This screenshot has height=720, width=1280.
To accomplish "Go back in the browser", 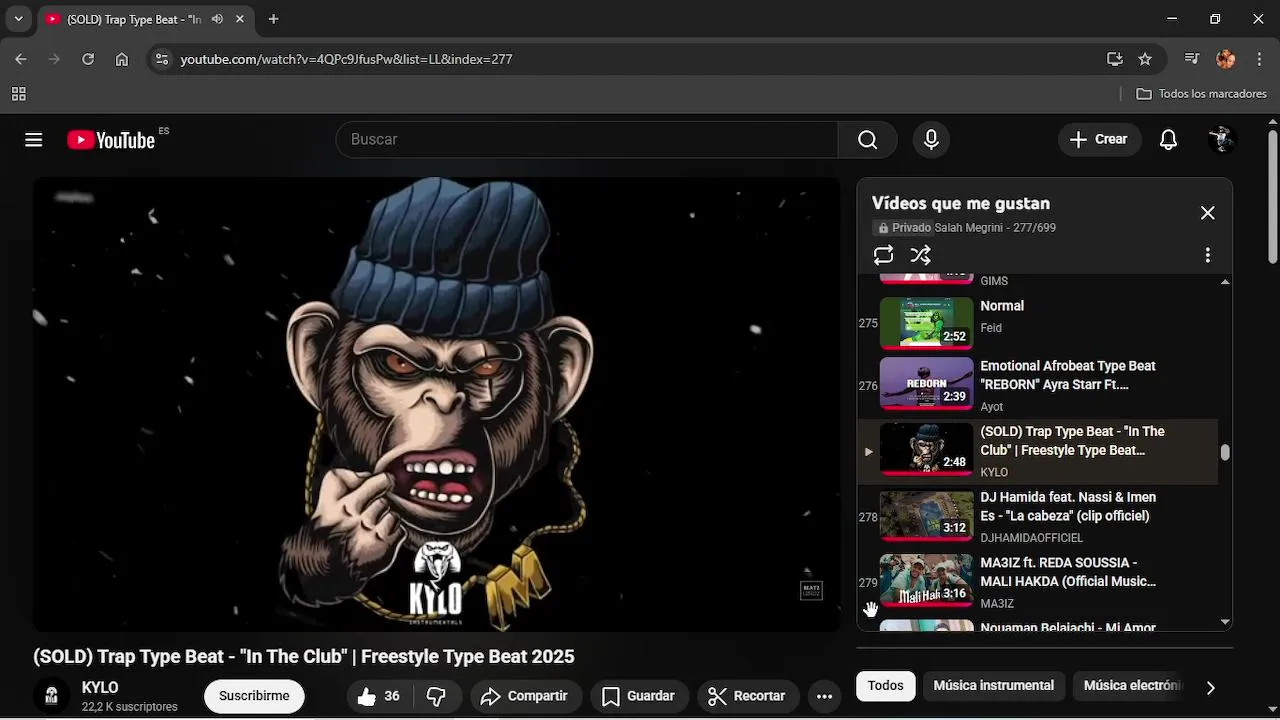I will 21,59.
